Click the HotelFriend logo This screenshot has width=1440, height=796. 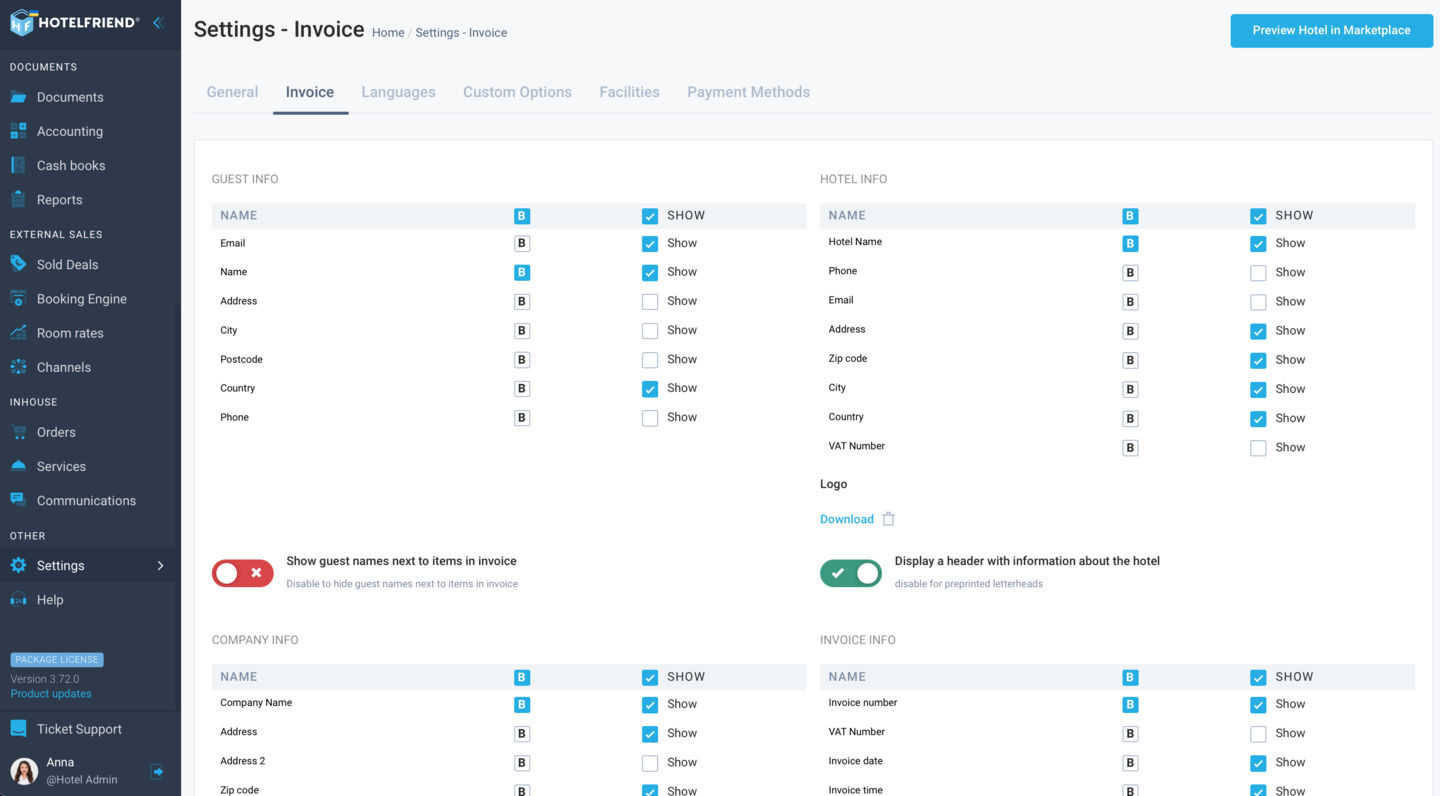click(x=74, y=22)
